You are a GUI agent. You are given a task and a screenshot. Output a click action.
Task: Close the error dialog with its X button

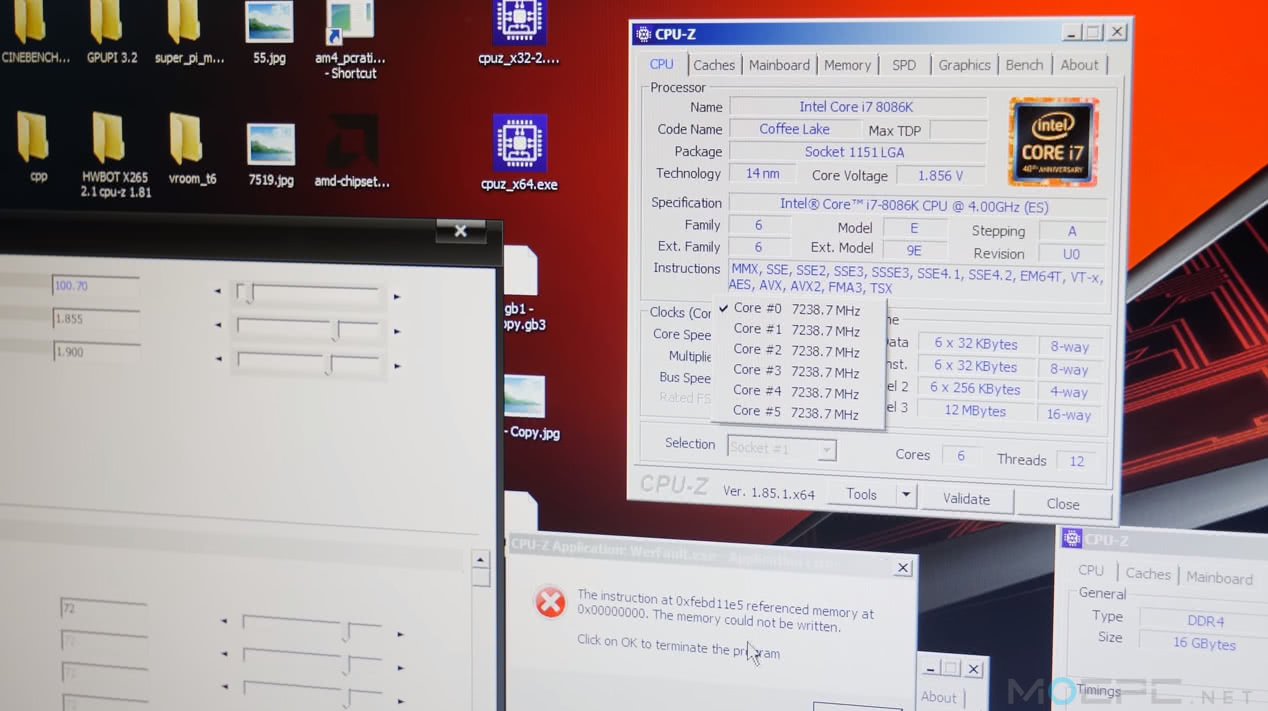pyautogui.click(x=903, y=568)
